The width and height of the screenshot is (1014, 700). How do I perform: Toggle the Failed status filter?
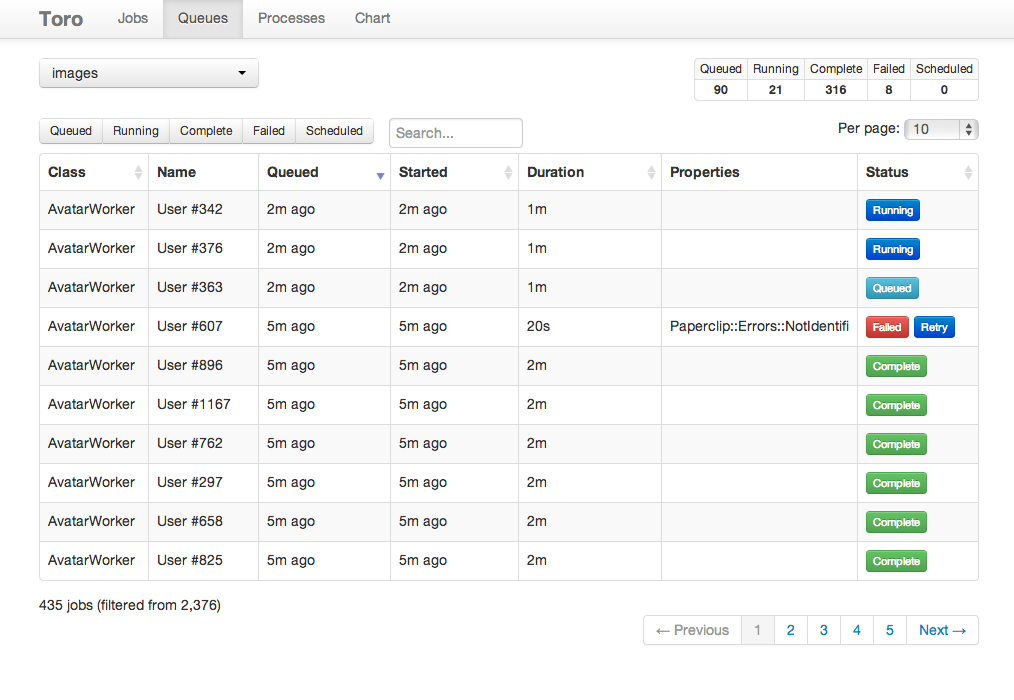click(269, 131)
